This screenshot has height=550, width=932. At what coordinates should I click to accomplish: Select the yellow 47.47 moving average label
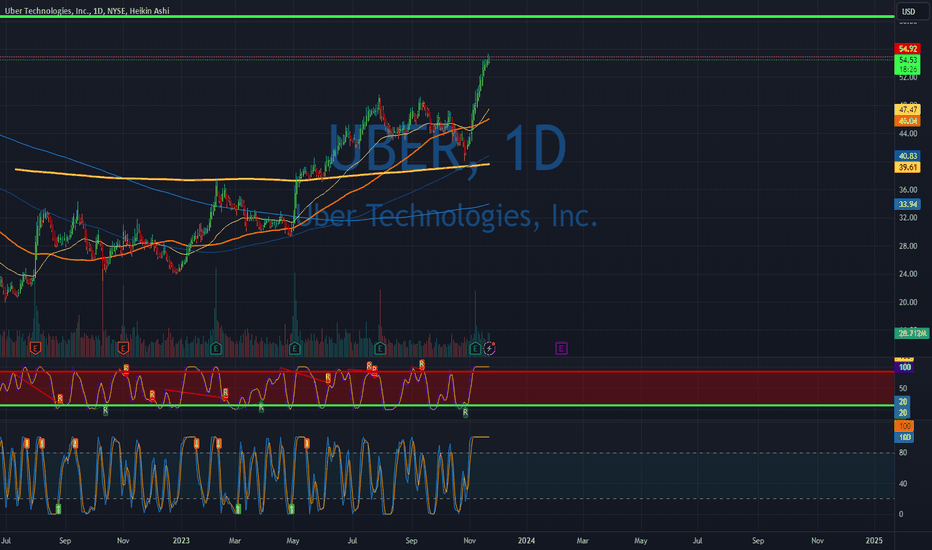pos(907,109)
